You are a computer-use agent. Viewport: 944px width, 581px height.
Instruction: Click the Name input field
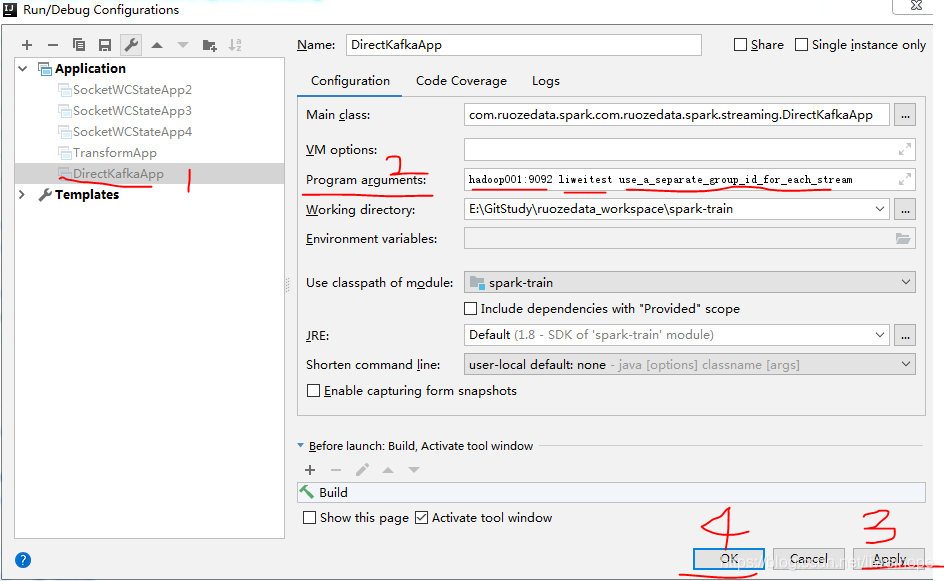click(523, 45)
